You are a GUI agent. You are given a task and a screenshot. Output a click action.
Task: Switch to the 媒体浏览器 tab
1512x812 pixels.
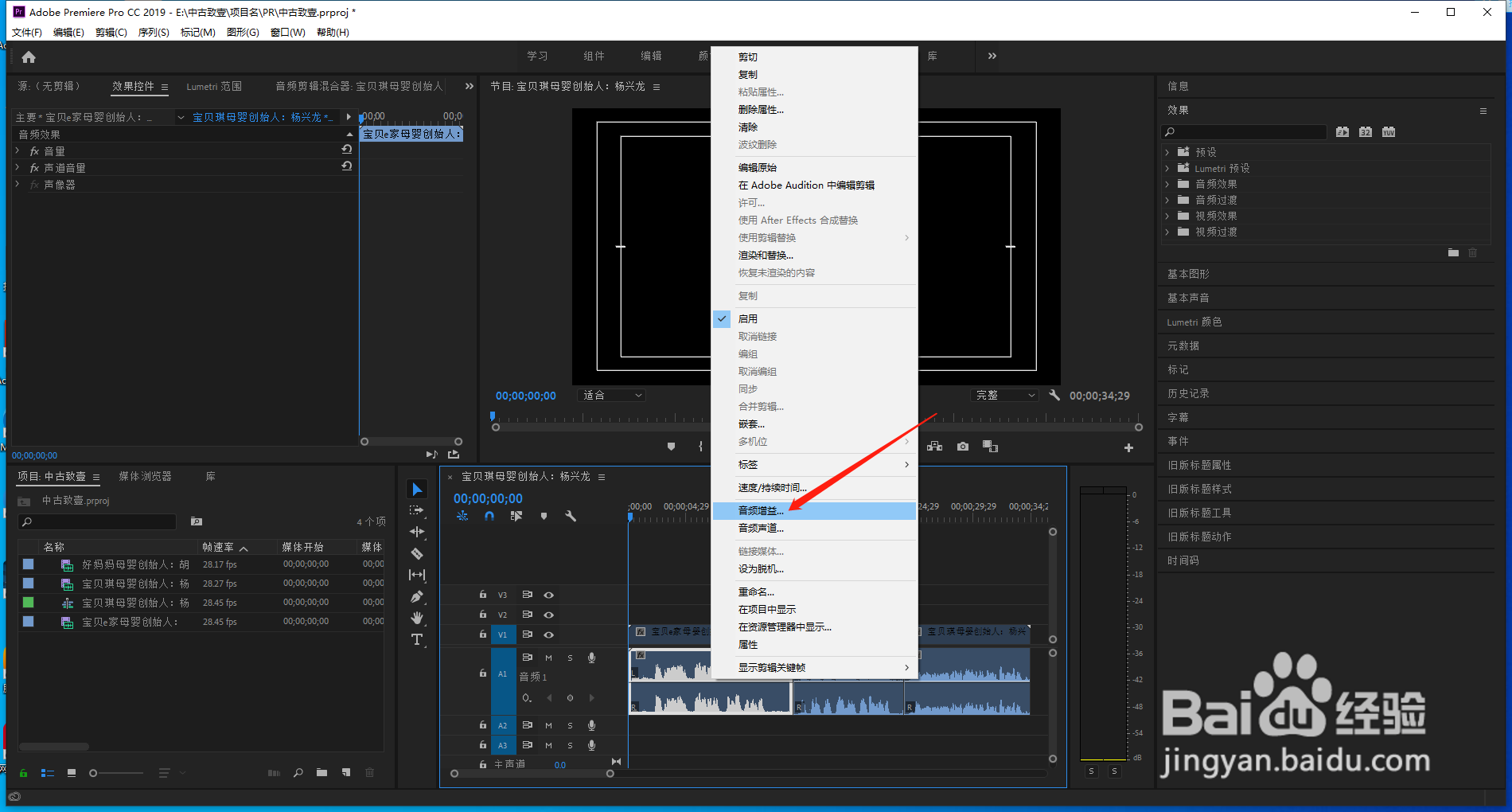145,476
